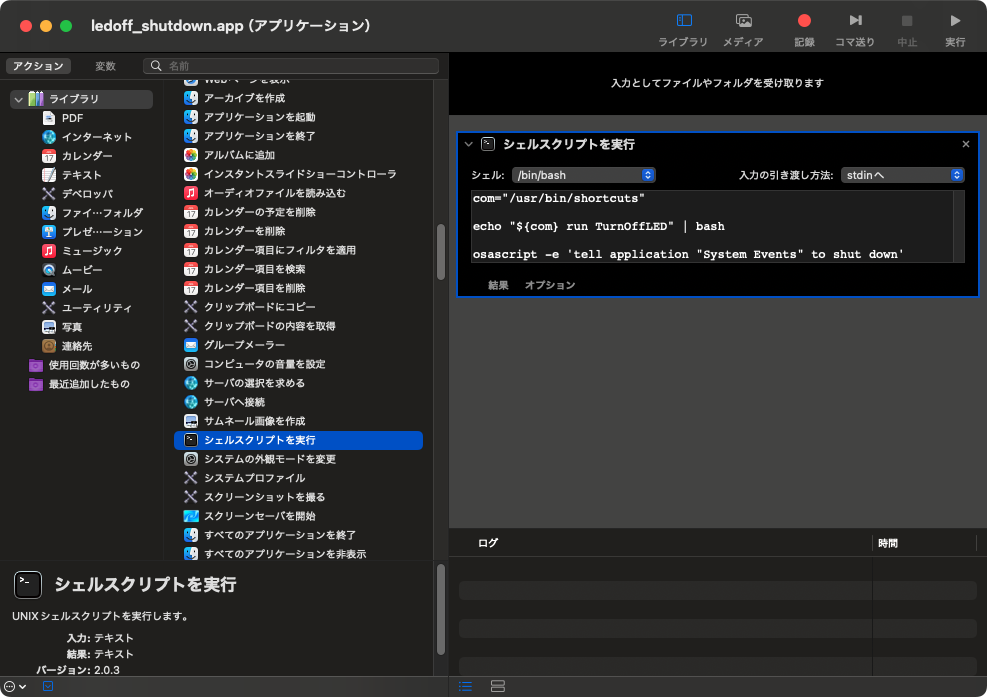Click the action list vertical scrollbar
Viewport: 987px width, 697px height.
[439, 250]
